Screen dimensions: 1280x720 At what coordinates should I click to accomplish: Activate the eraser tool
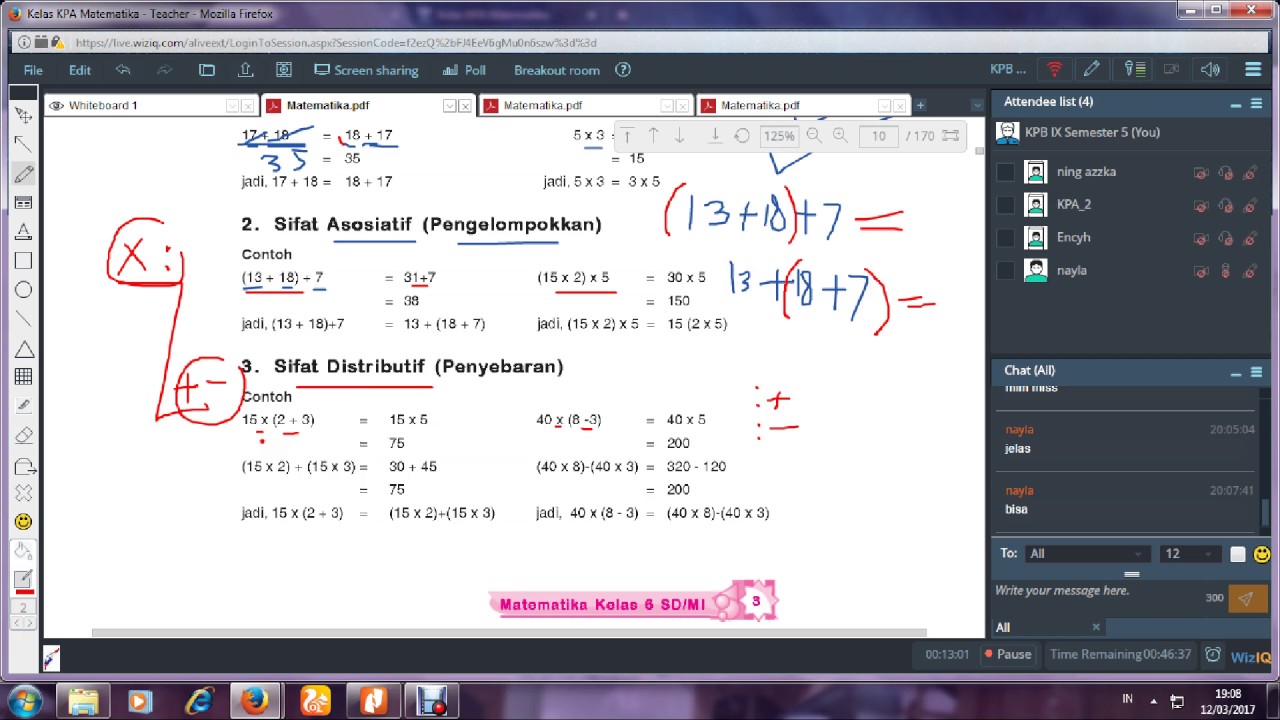tap(23, 435)
